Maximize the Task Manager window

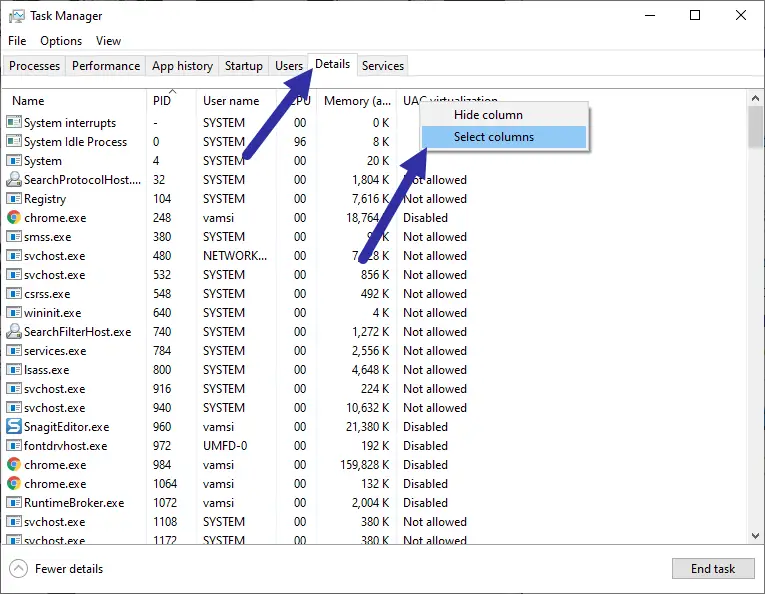click(695, 15)
